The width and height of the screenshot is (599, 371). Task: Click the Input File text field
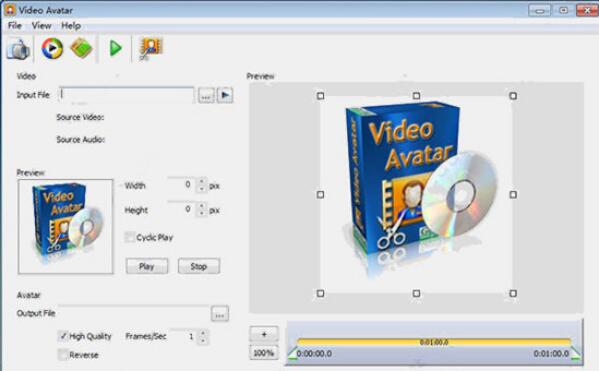point(126,95)
